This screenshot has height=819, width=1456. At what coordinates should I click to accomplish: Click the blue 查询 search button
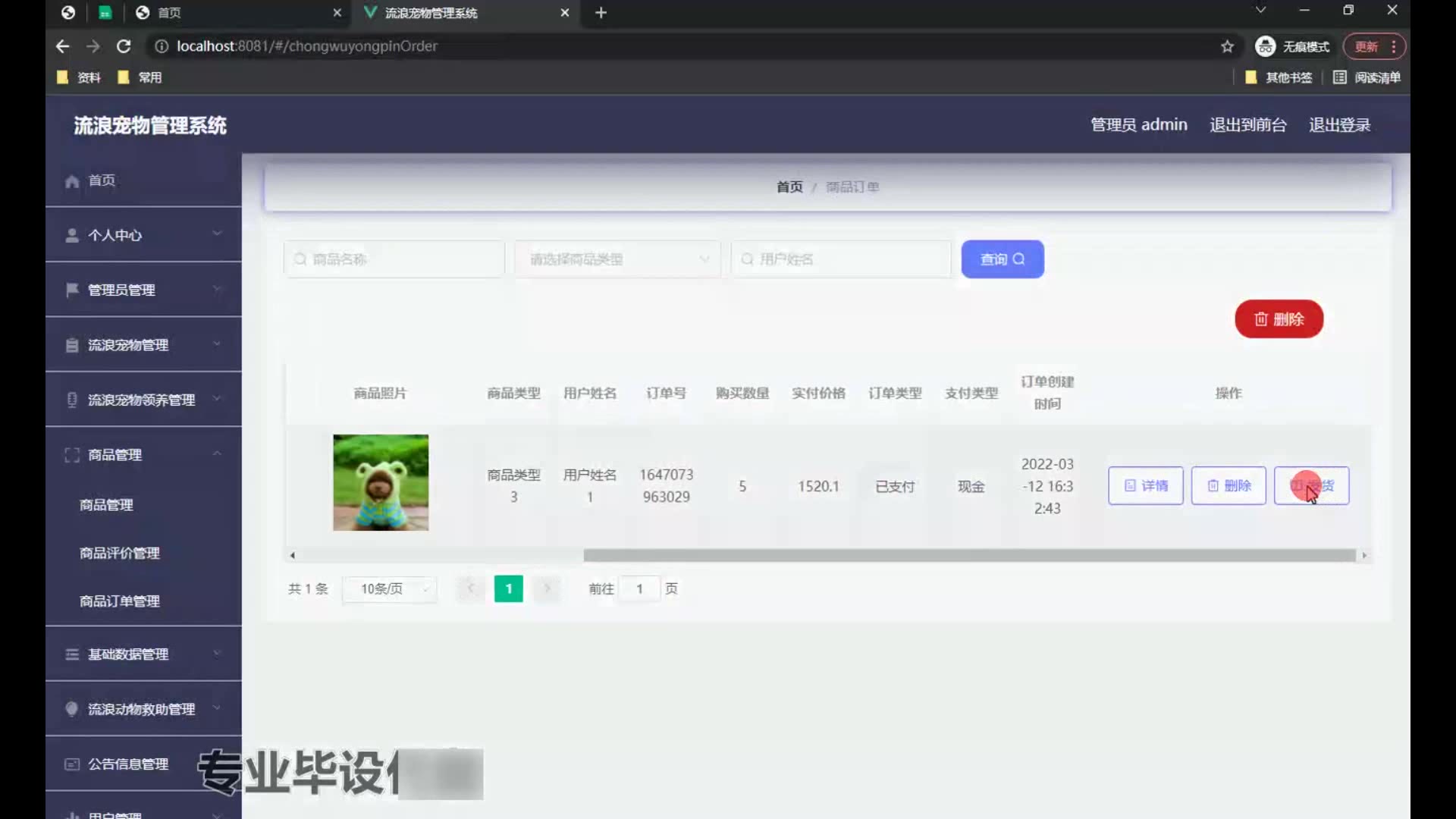pyautogui.click(x=1003, y=259)
